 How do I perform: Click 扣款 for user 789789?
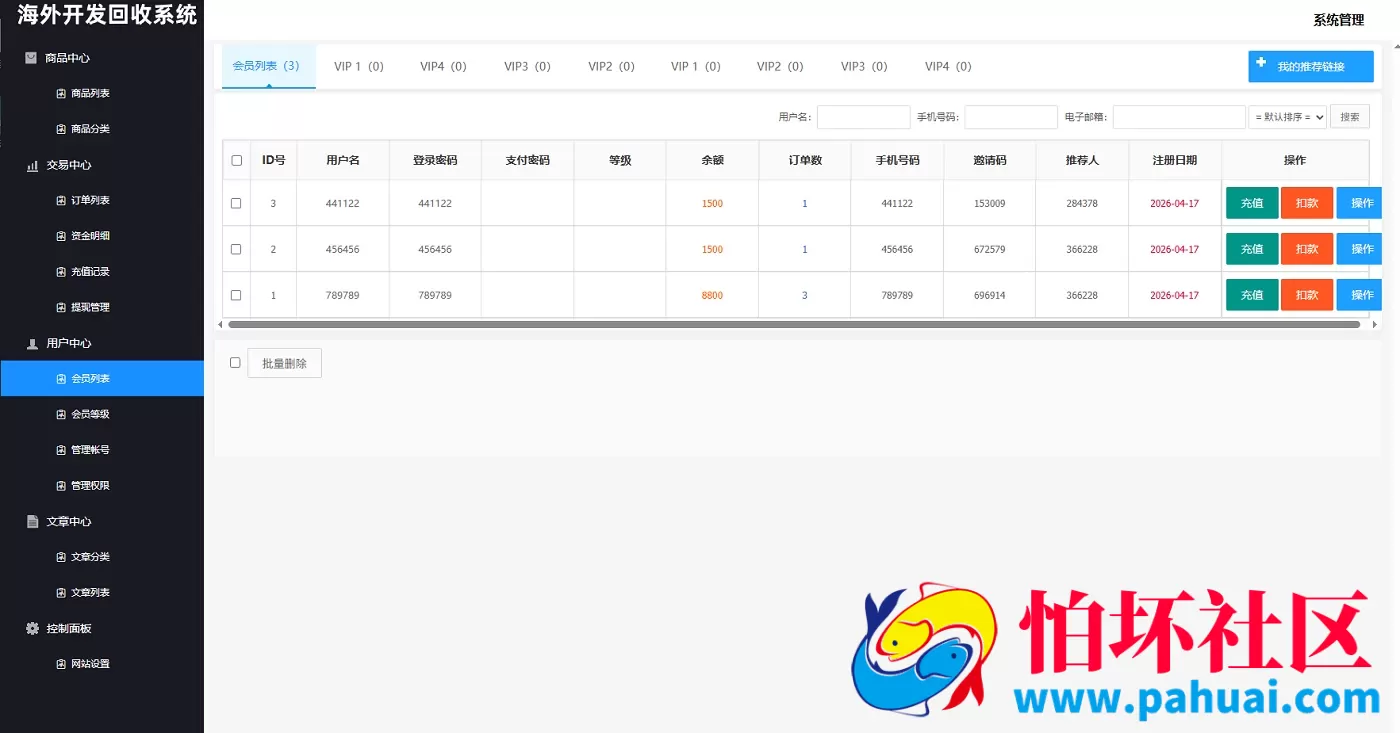pos(1307,295)
